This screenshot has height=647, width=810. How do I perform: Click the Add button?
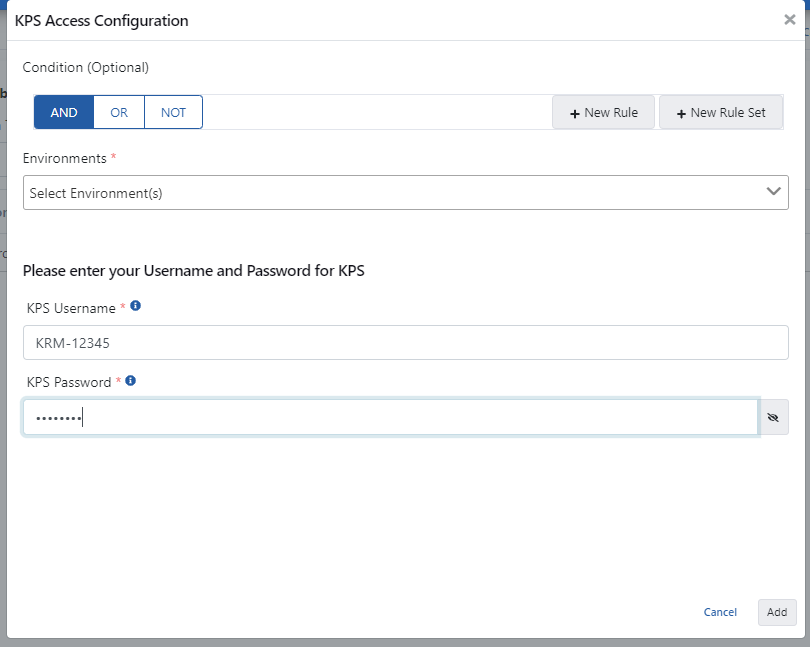pyautogui.click(x=777, y=612)
